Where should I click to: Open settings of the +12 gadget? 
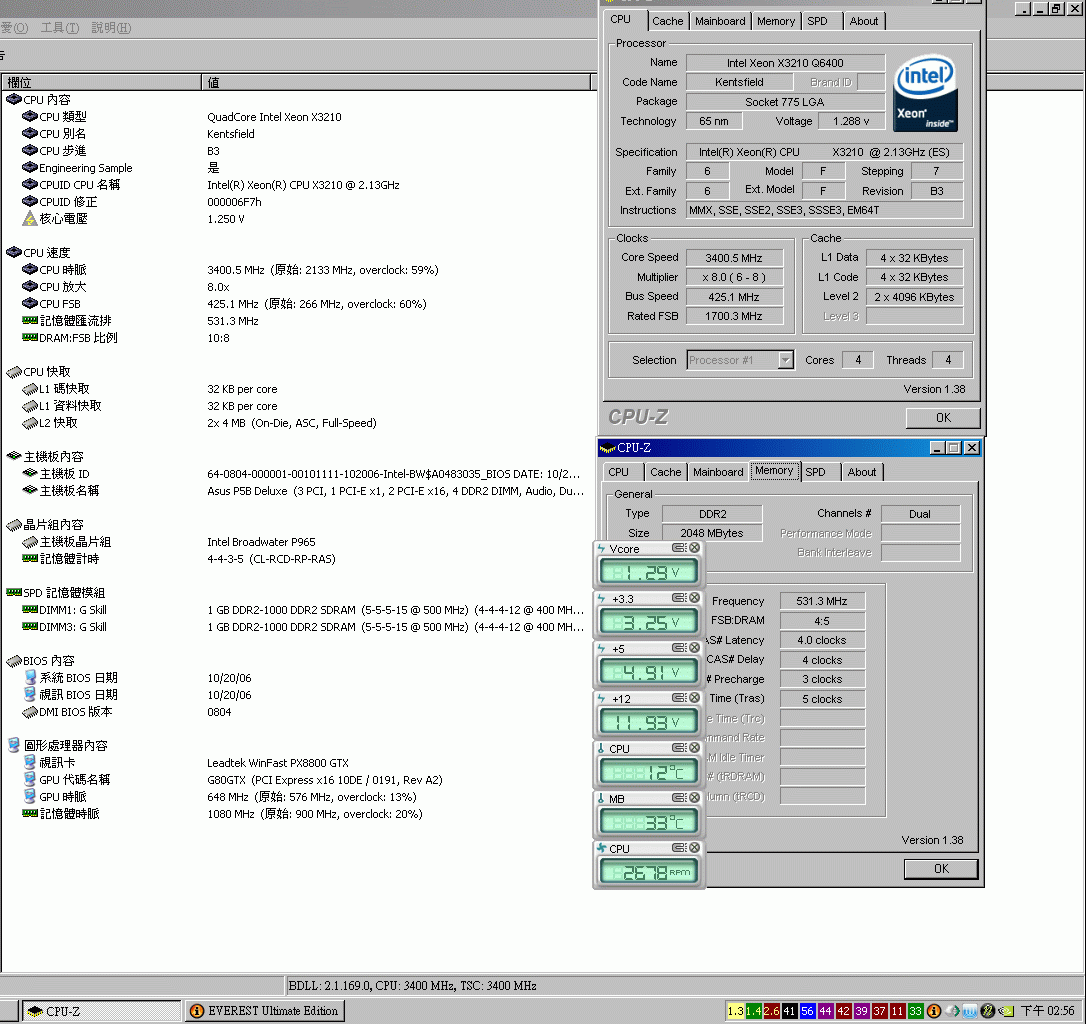[679, 697]
